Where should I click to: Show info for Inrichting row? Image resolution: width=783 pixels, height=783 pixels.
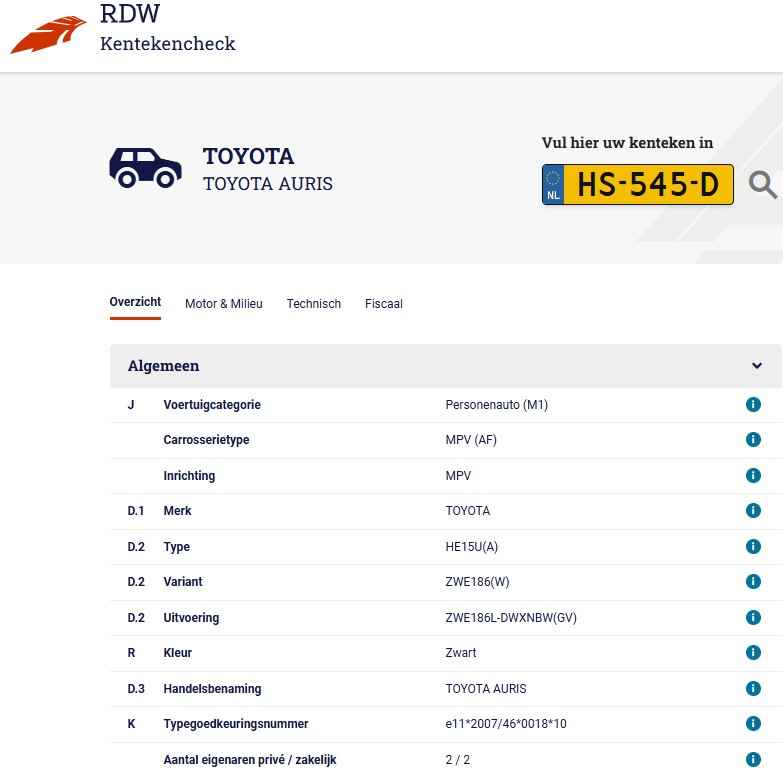pyautogui.click(x=753, y=475)
